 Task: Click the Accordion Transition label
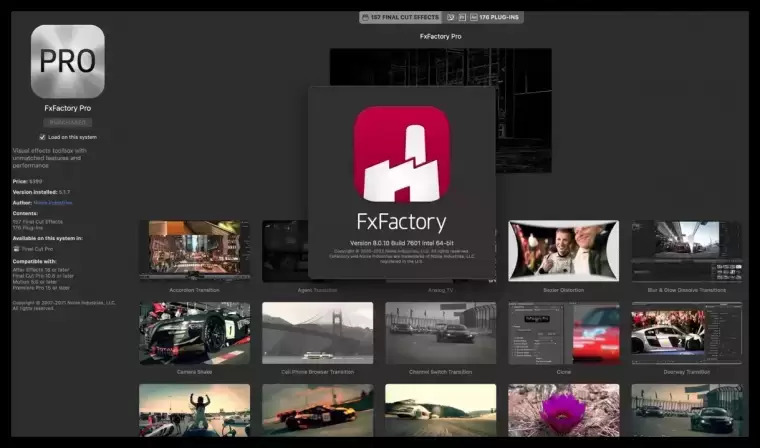pyautogui.click(x=194, y=290)
